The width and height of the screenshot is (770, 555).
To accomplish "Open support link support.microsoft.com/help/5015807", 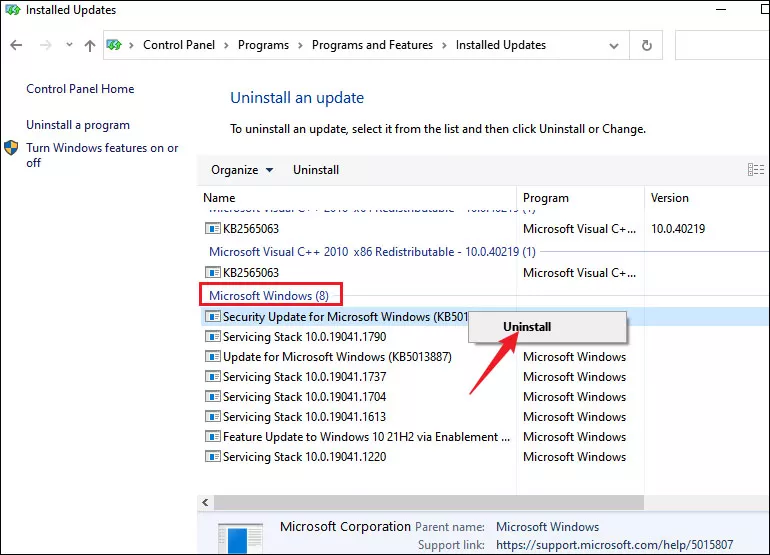I will coord(614,545).
